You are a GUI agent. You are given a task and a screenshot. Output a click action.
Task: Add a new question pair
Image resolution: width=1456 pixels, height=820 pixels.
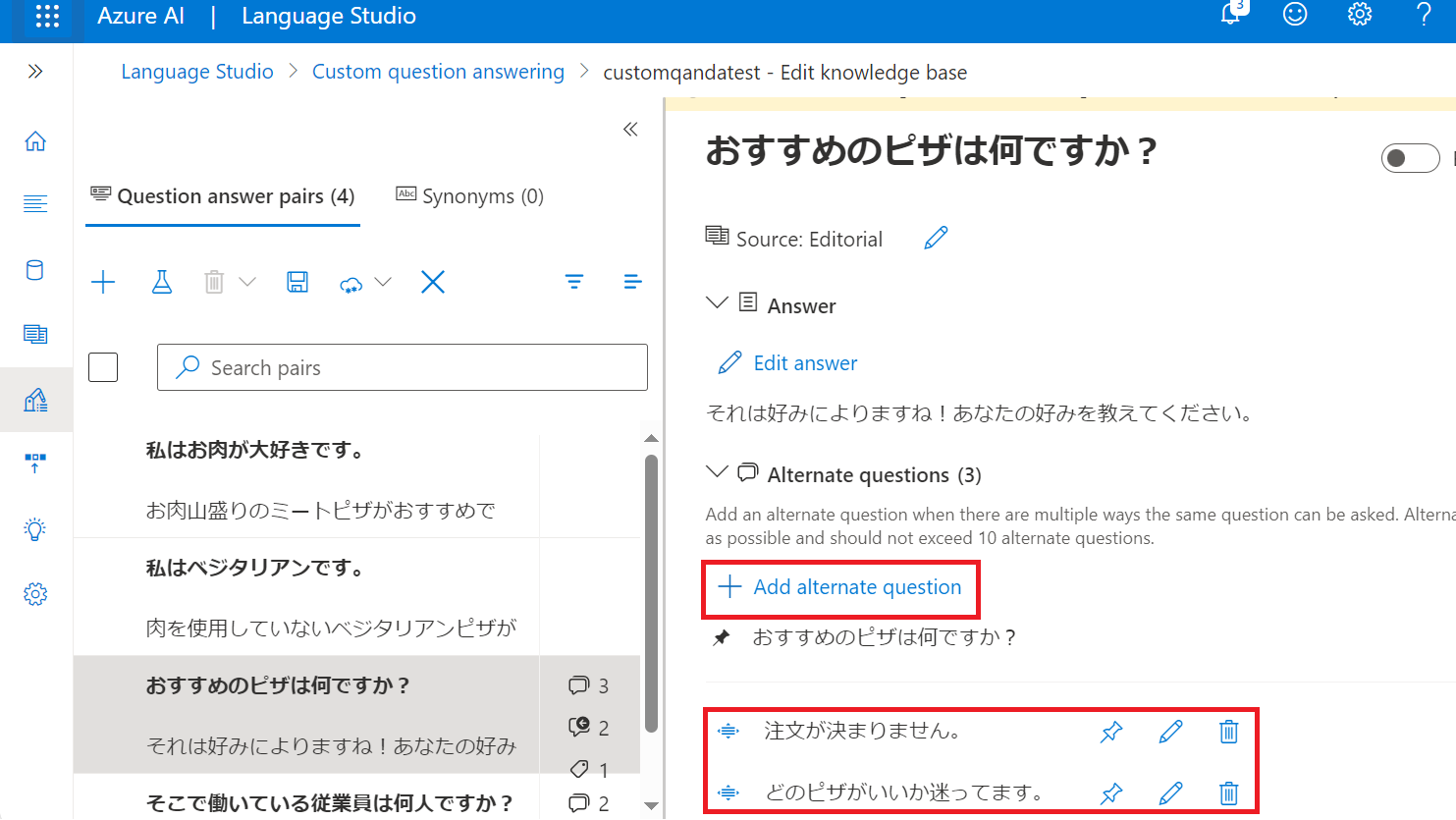(103, 283)
